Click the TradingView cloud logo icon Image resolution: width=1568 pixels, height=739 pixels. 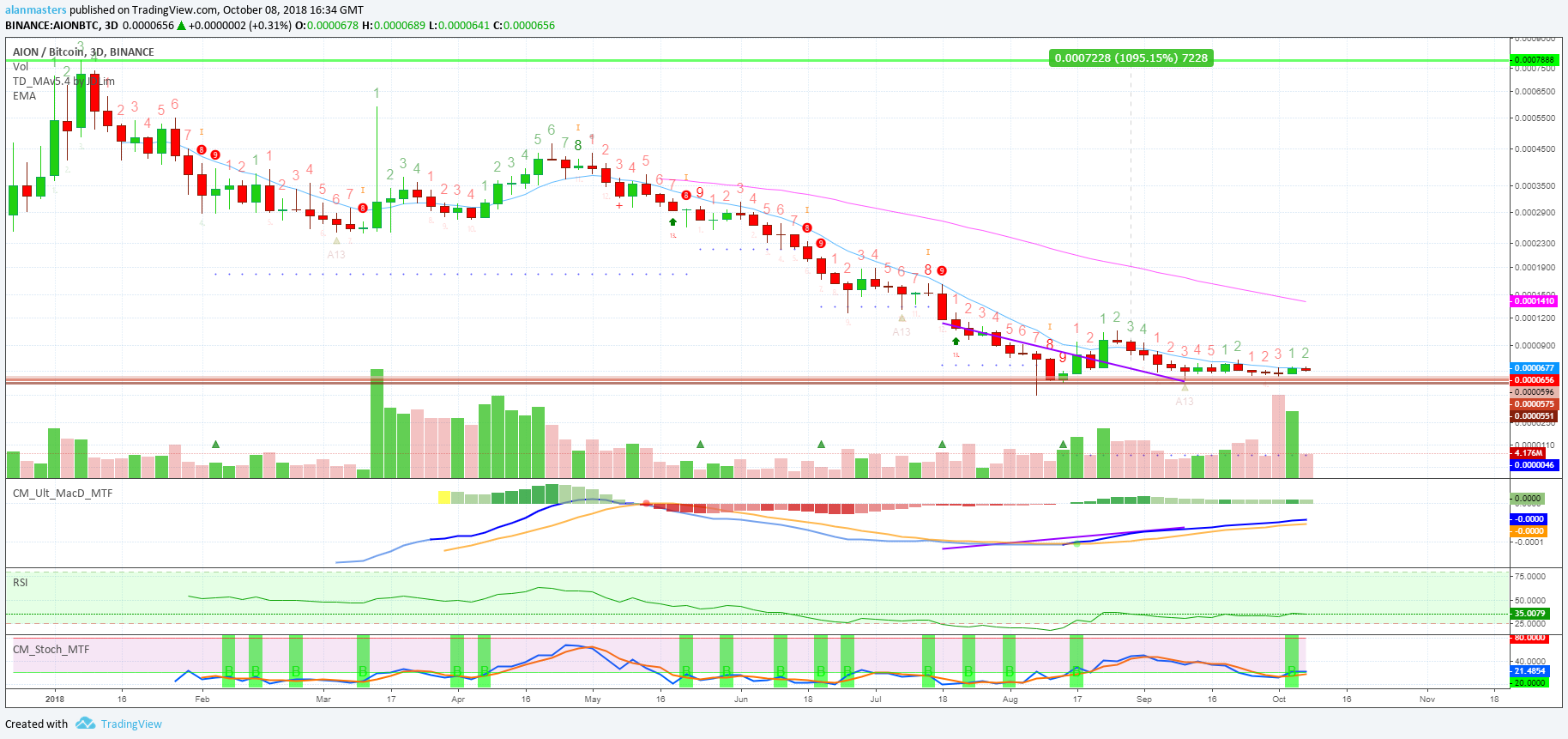pos(85,724)
